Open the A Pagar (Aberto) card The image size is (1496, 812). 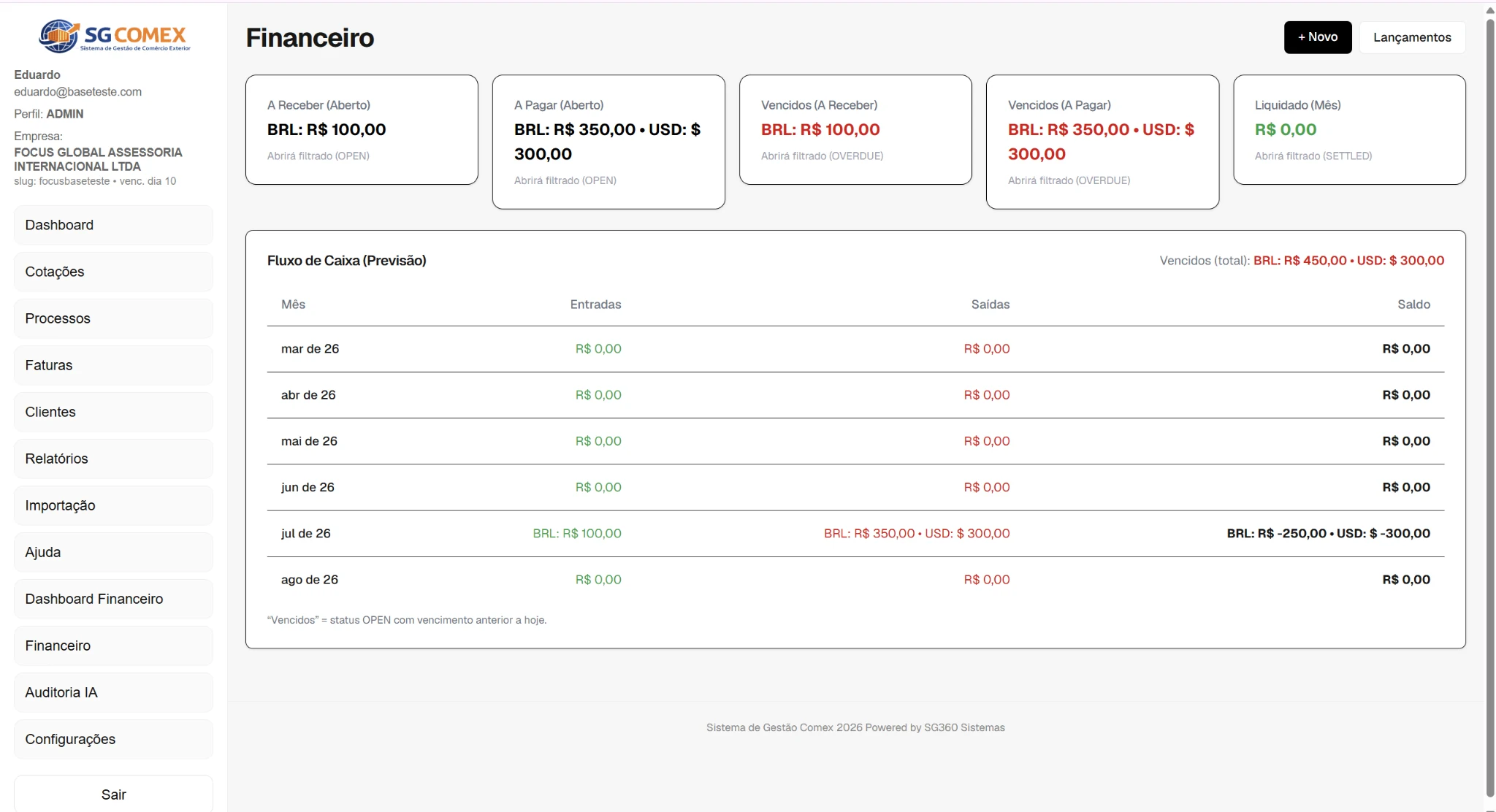[x=608, y=142]
